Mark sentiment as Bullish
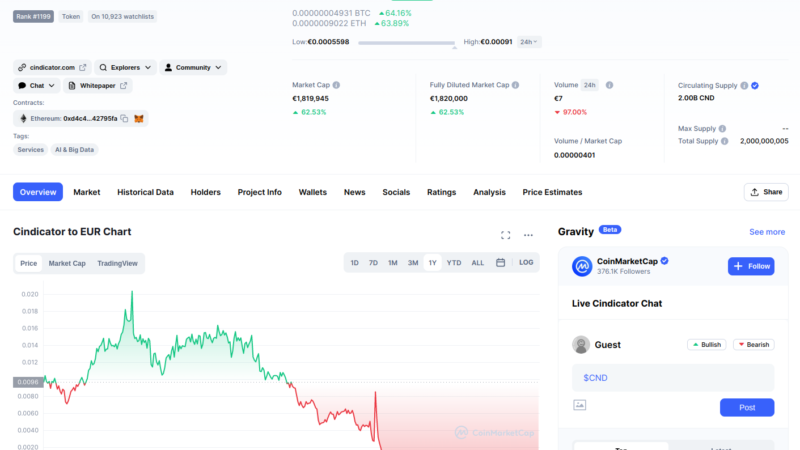The height and width of the screenshot is (450, 800). click(707, 345)
